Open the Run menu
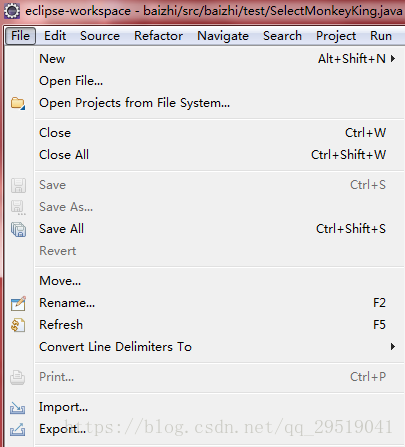Screen dimensions: 405x447 [381, 36]
